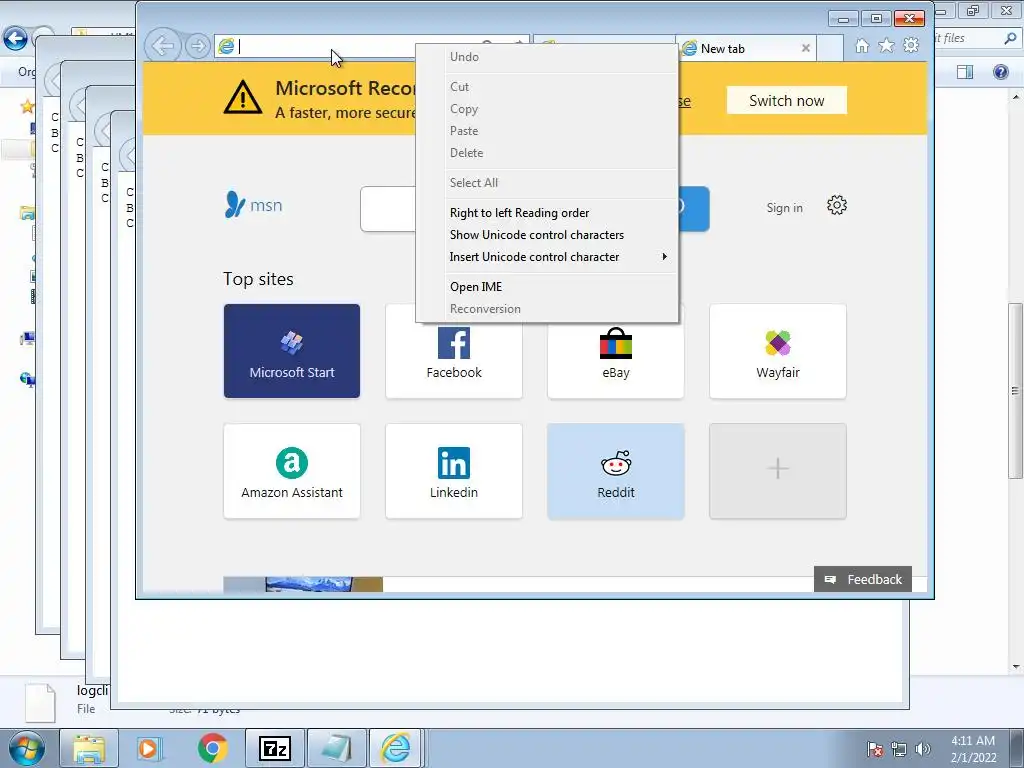Viewport: 1024px width, 768px height.
Task: Click the Sign in link
Action: point(784,208)
